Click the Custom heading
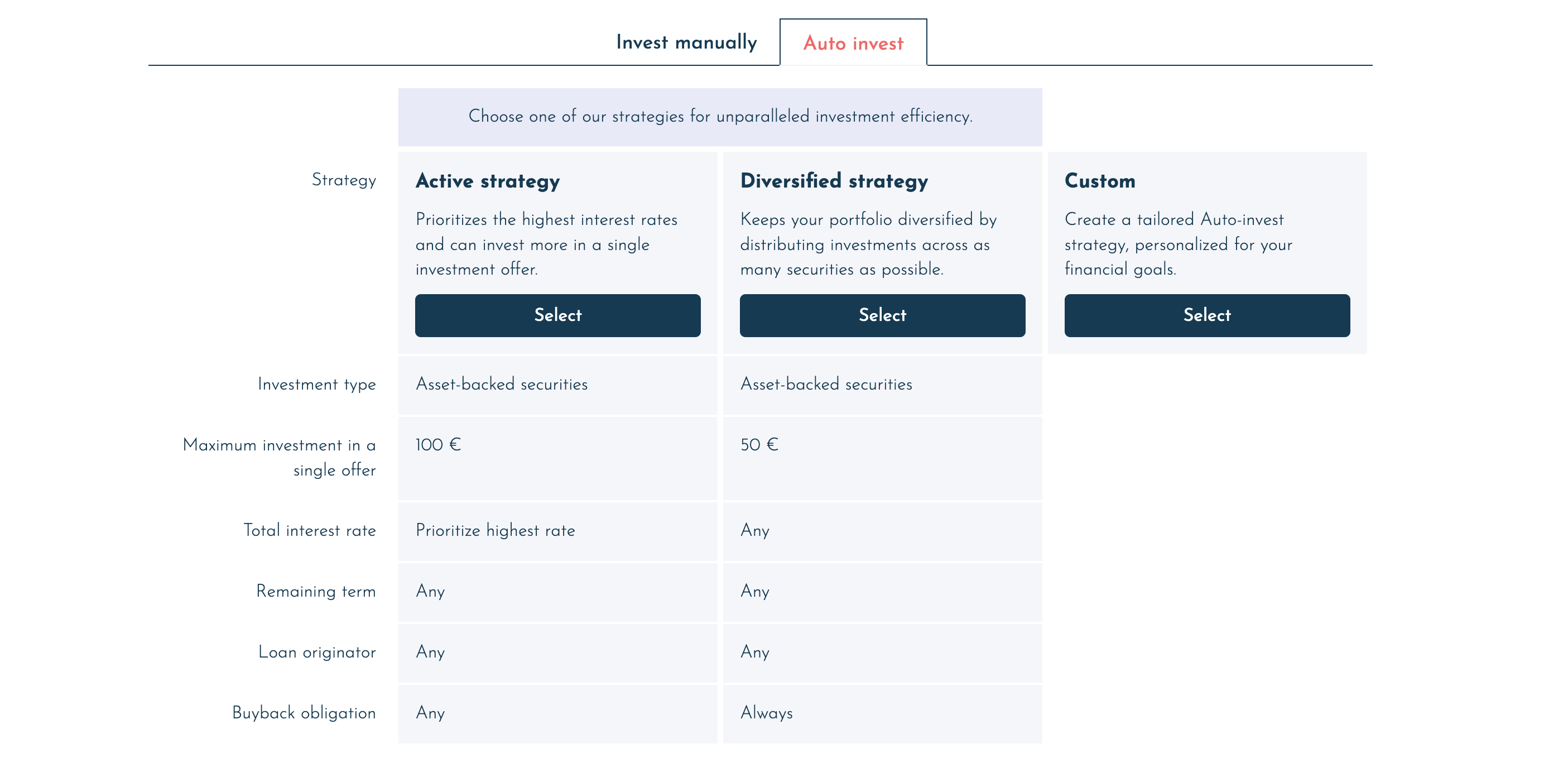Image resolution: width=1568 pixels, height=758 pixels. [x=1099, y=181]
